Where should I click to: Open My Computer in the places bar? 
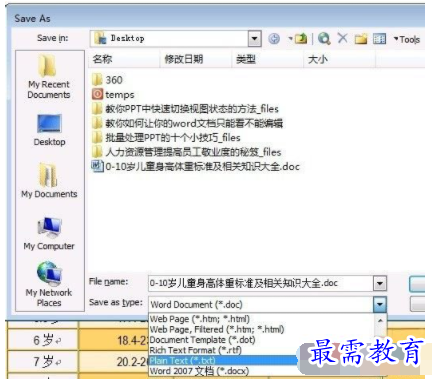49,233
